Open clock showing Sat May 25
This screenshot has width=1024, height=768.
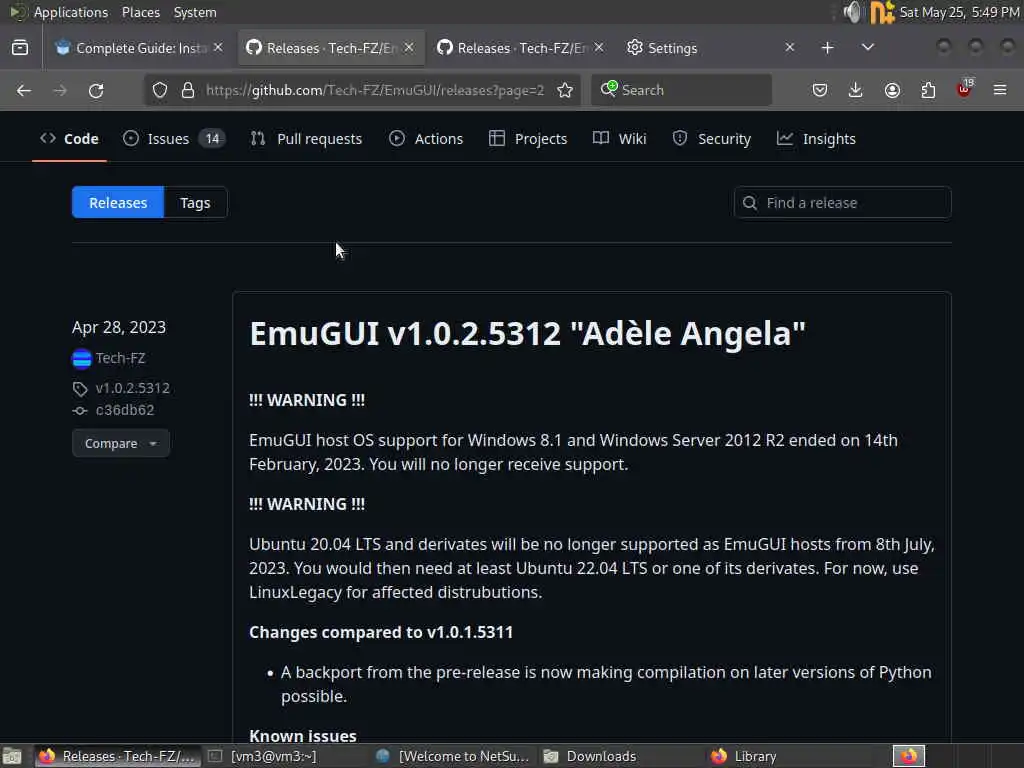(959, 12)
